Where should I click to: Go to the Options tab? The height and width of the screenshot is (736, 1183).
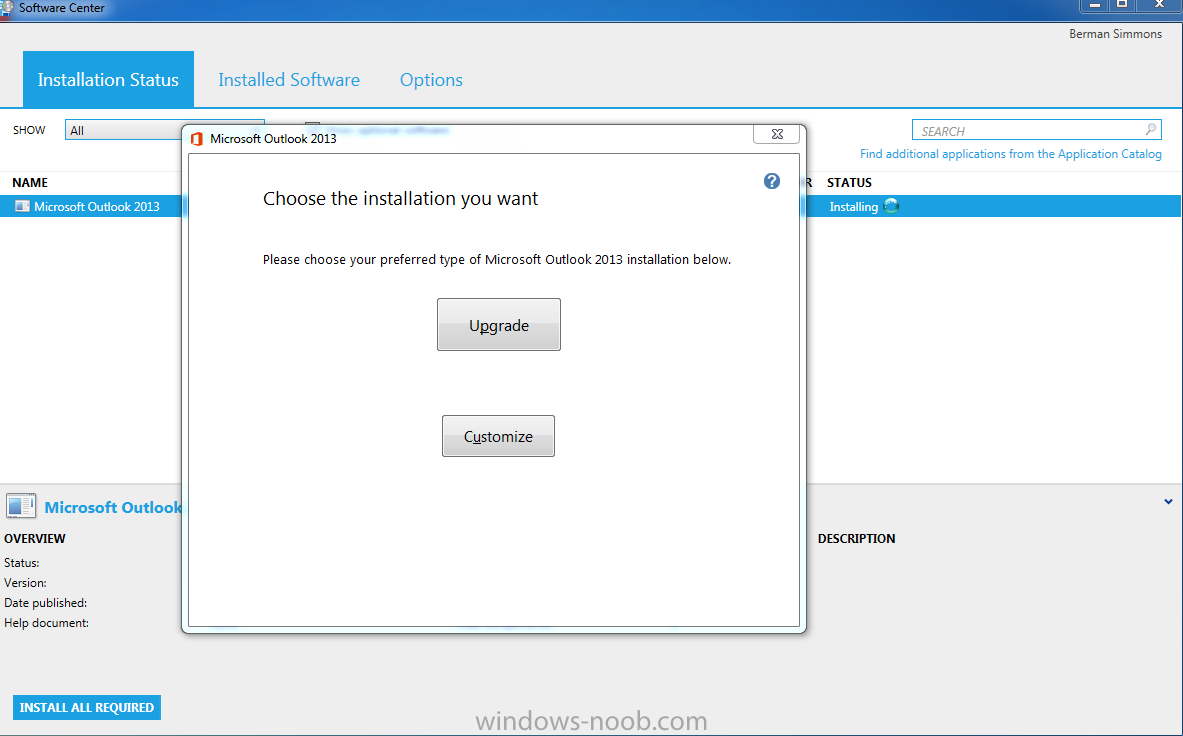click(431, 80)
